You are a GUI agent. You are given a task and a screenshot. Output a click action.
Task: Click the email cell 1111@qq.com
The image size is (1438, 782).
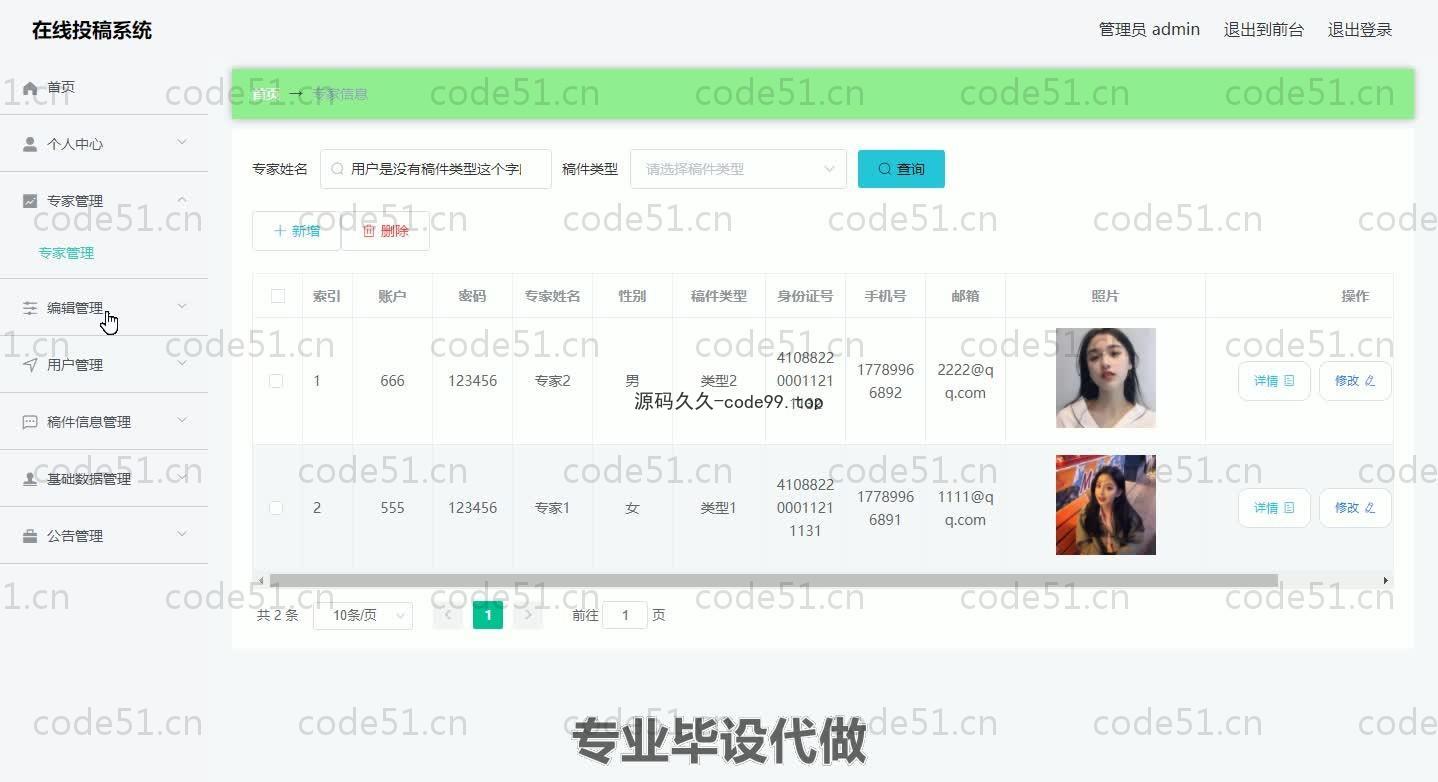tap(965, 508)
